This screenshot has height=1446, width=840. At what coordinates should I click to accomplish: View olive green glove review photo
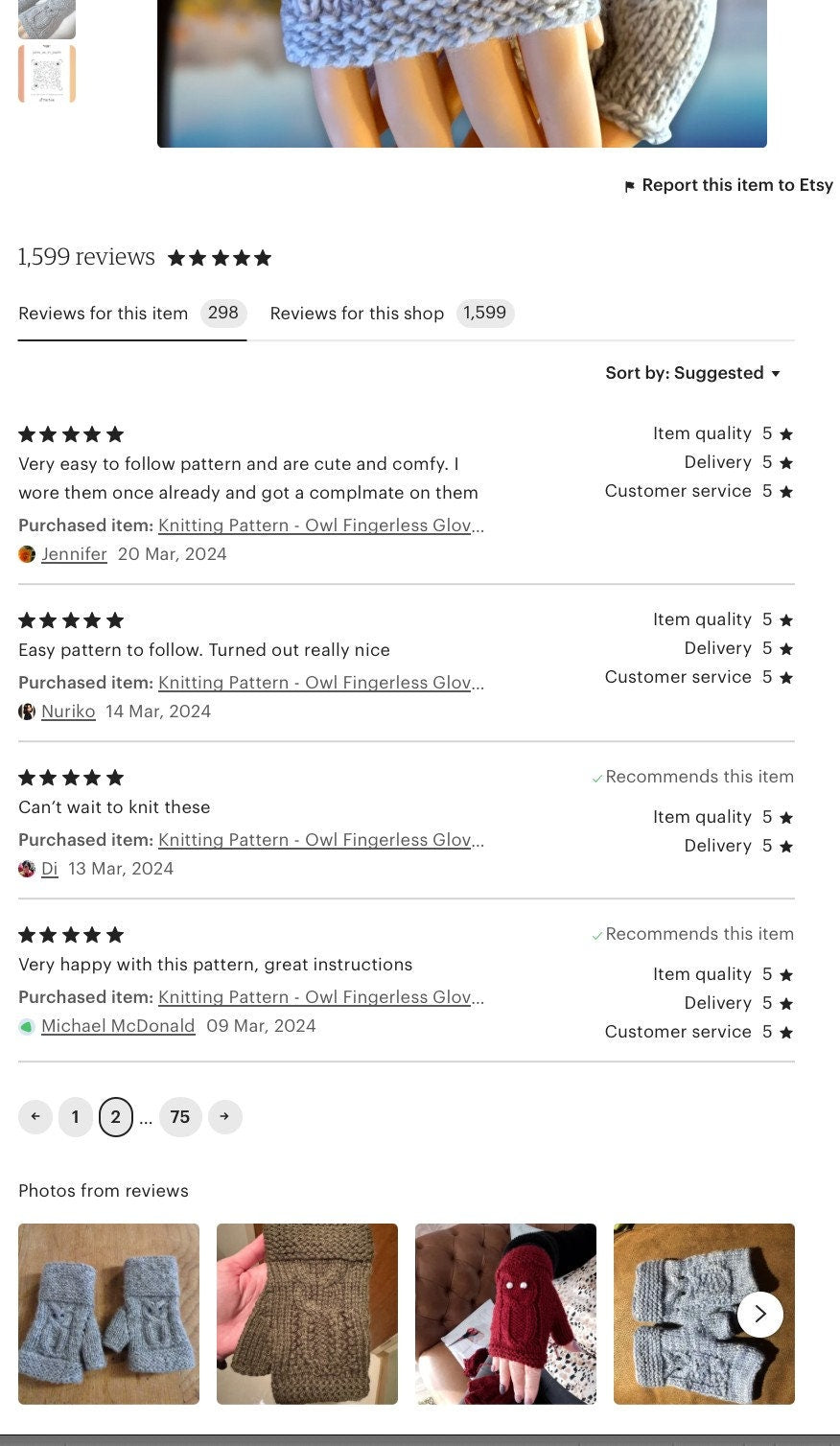[x=307, y=1314]
